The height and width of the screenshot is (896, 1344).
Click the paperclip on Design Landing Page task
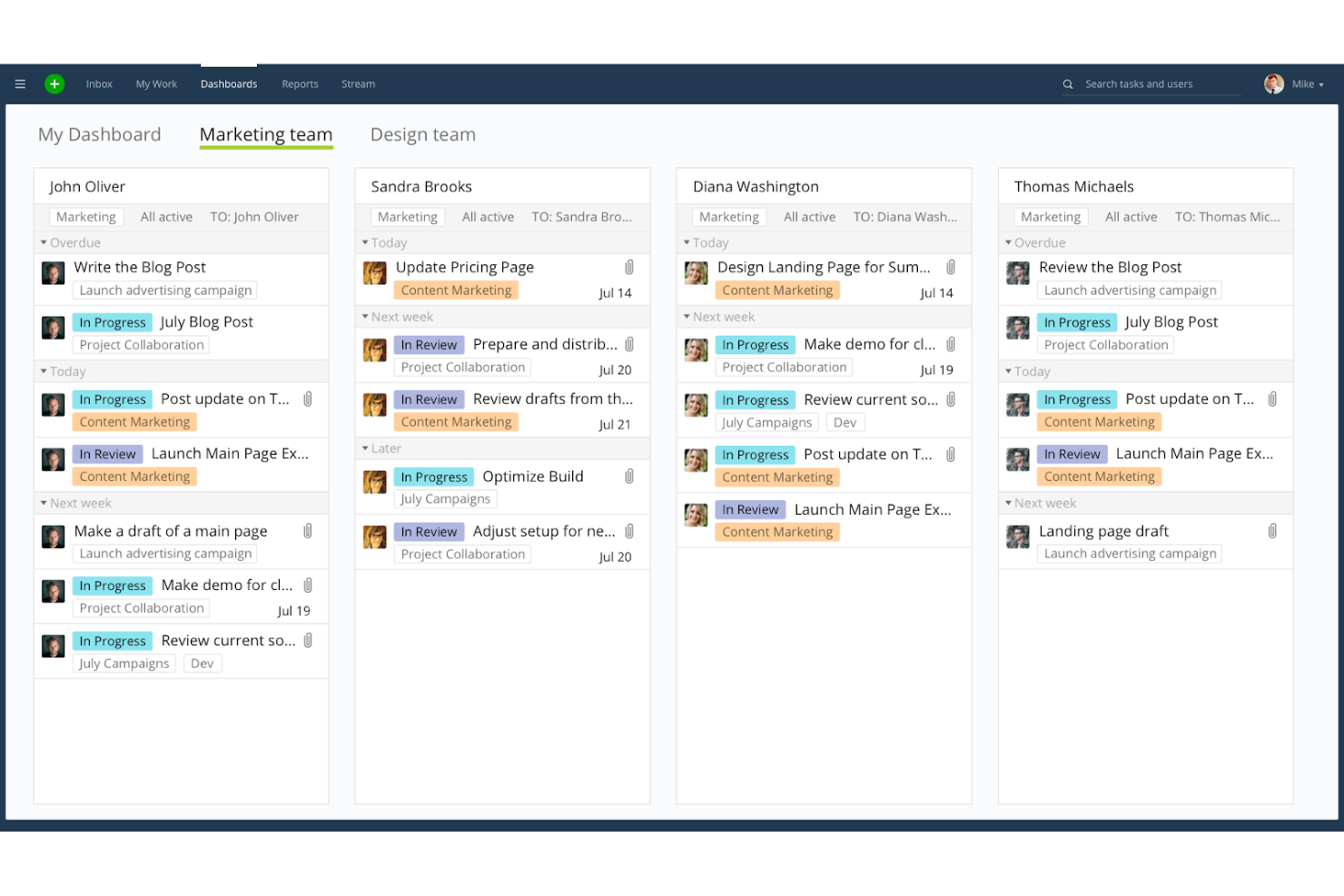pos(952,266)
